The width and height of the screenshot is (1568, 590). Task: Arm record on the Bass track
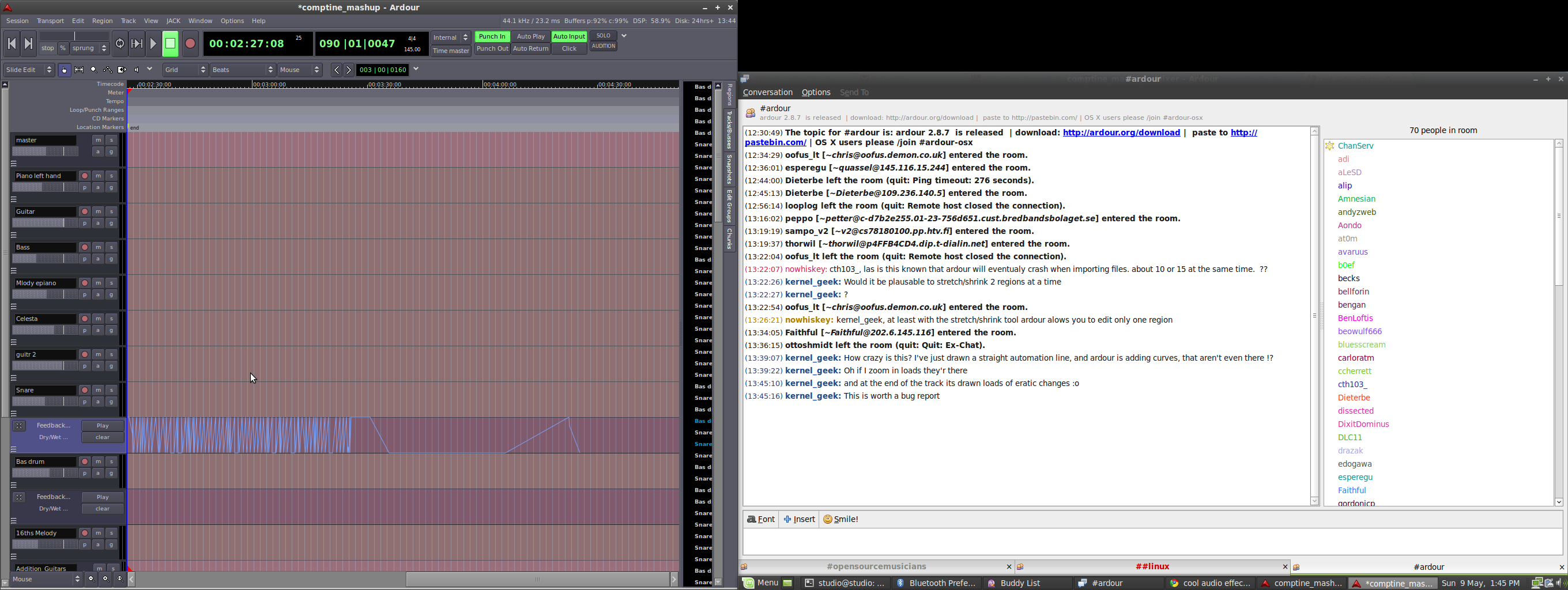pyautogui.click(x=85, y=248)
